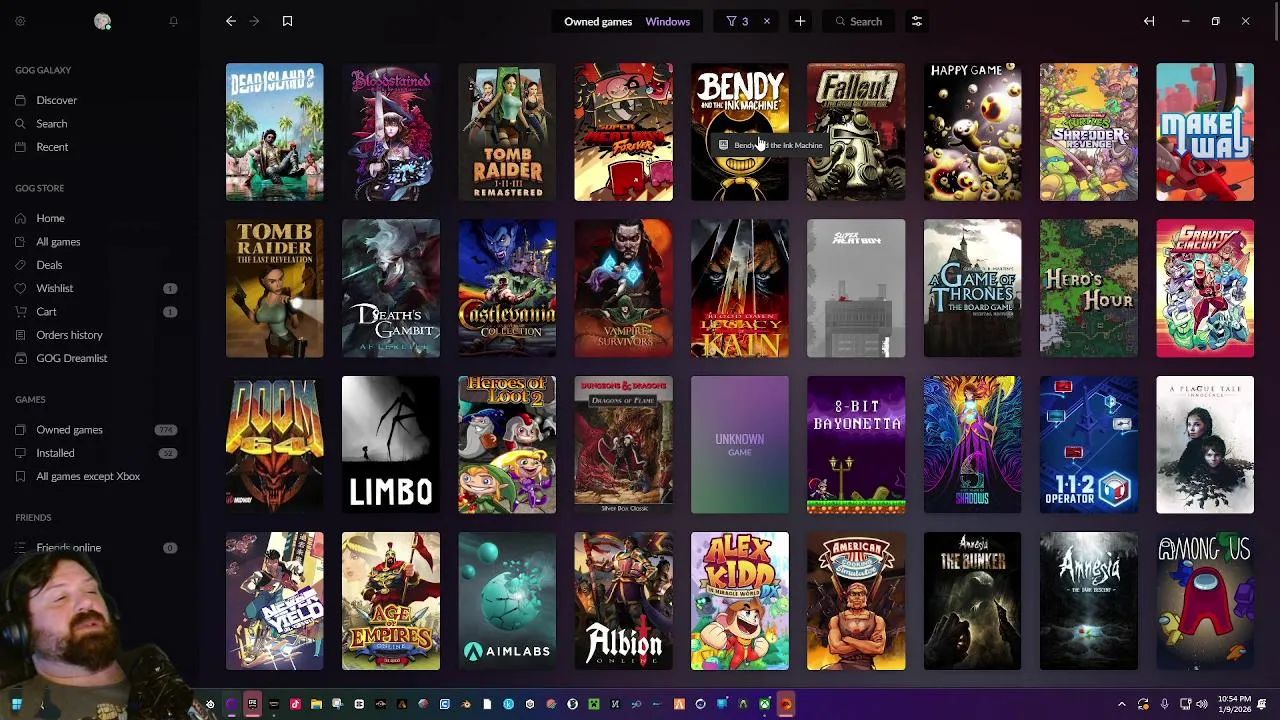This screenshot has height=720, width=1280.
Task: Open the Windows Start button
Action: click(16, 704)
